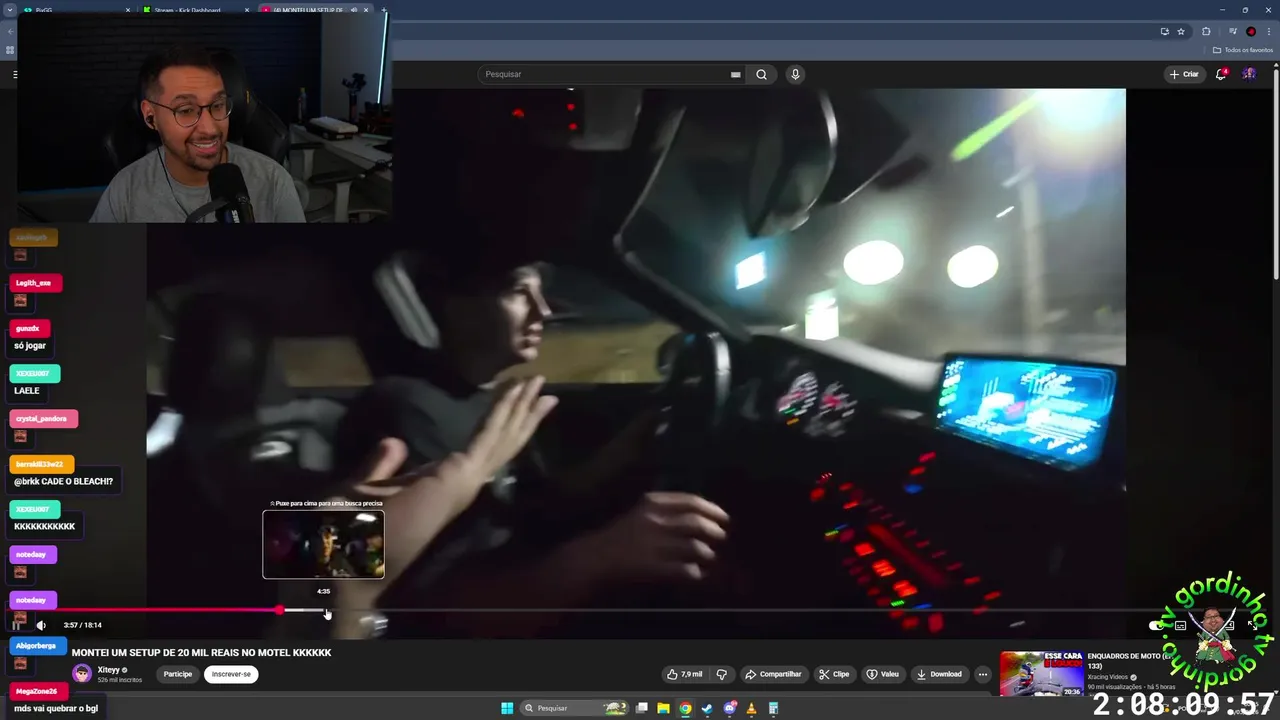Bookmark this page with the star icon
Viewport: 1280px width, 720px height.
pyautogui.click(x=1181, y=31)
